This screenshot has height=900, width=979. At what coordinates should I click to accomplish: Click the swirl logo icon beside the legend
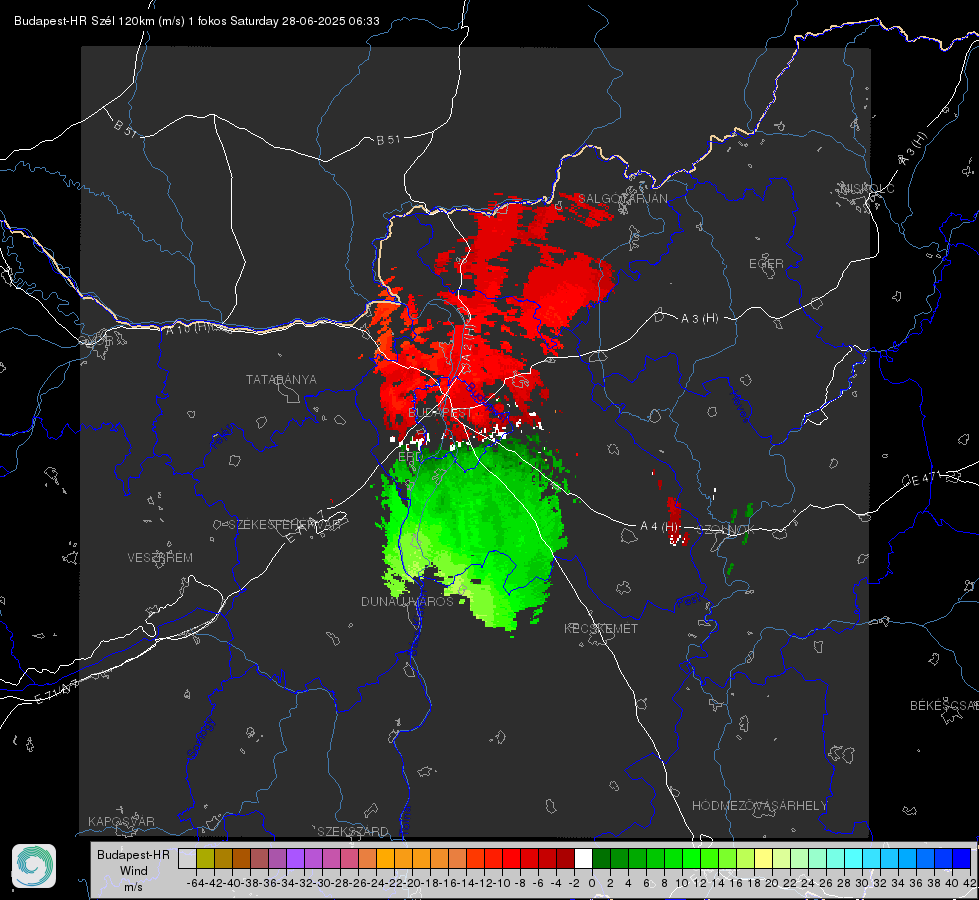tap(34, 866)
